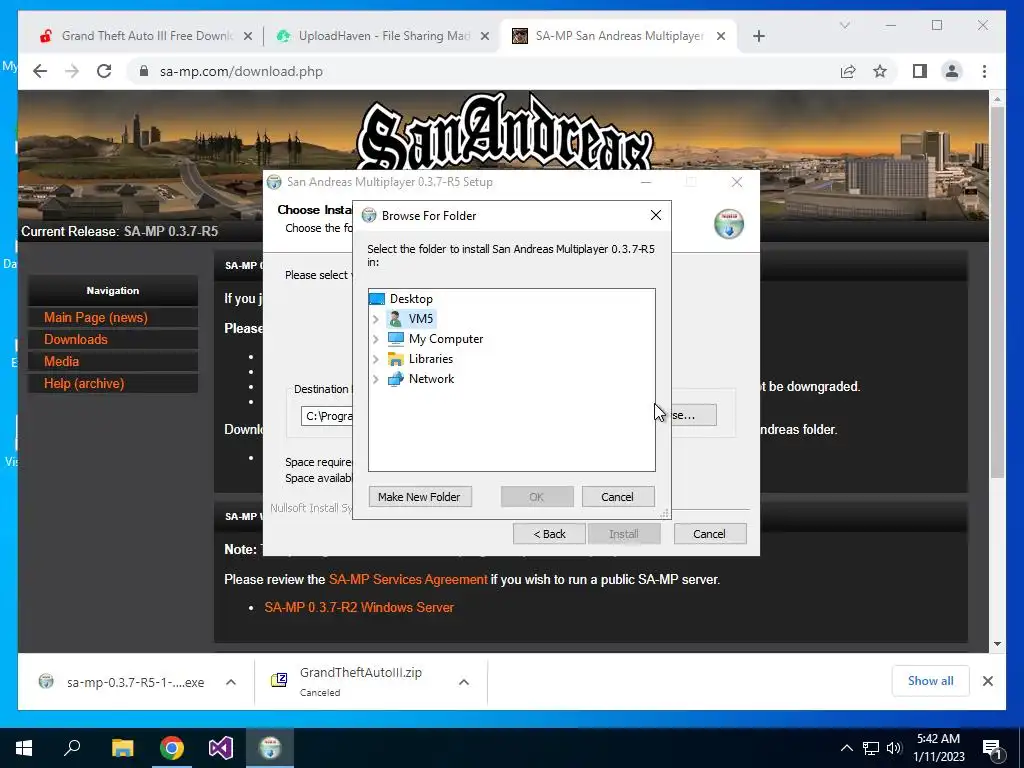The image size is (1024, 768).
Task: Reload the sa-mp.com page
Action: point(104,71)
